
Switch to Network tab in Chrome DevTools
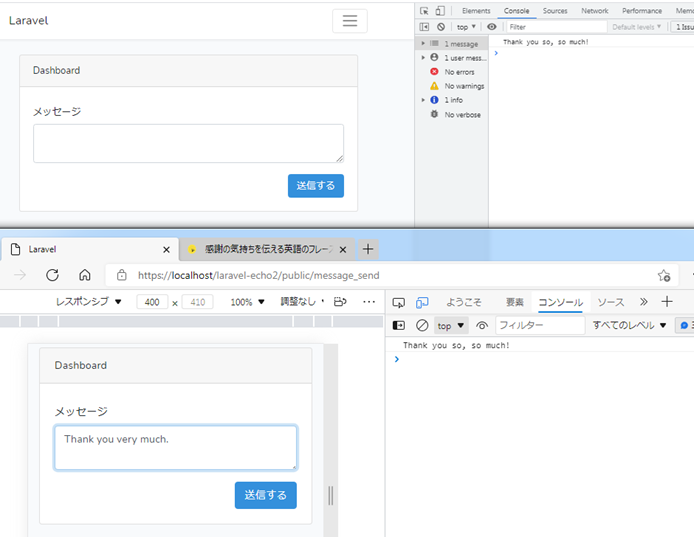[x=594, y=11]
